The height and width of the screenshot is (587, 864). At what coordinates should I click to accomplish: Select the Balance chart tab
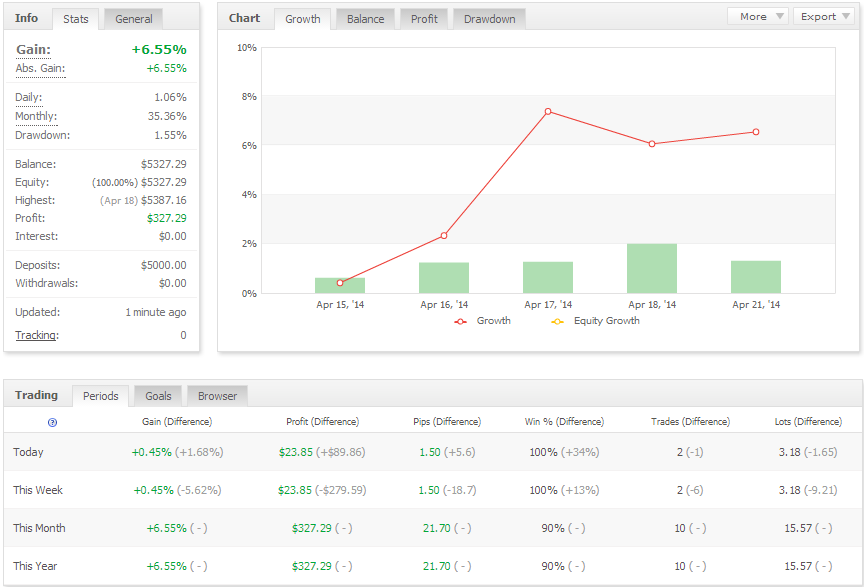coord(365,19)
